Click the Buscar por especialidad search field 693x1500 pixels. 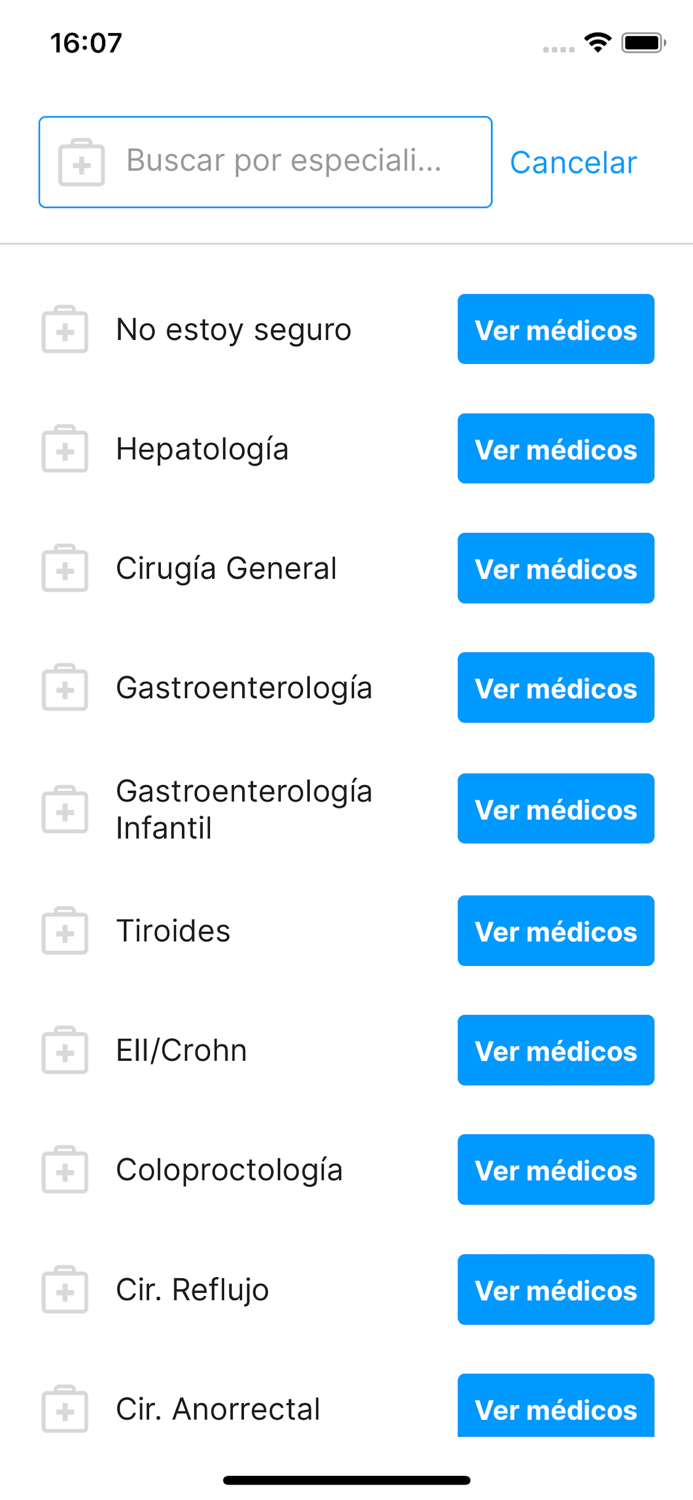(265, 161)
